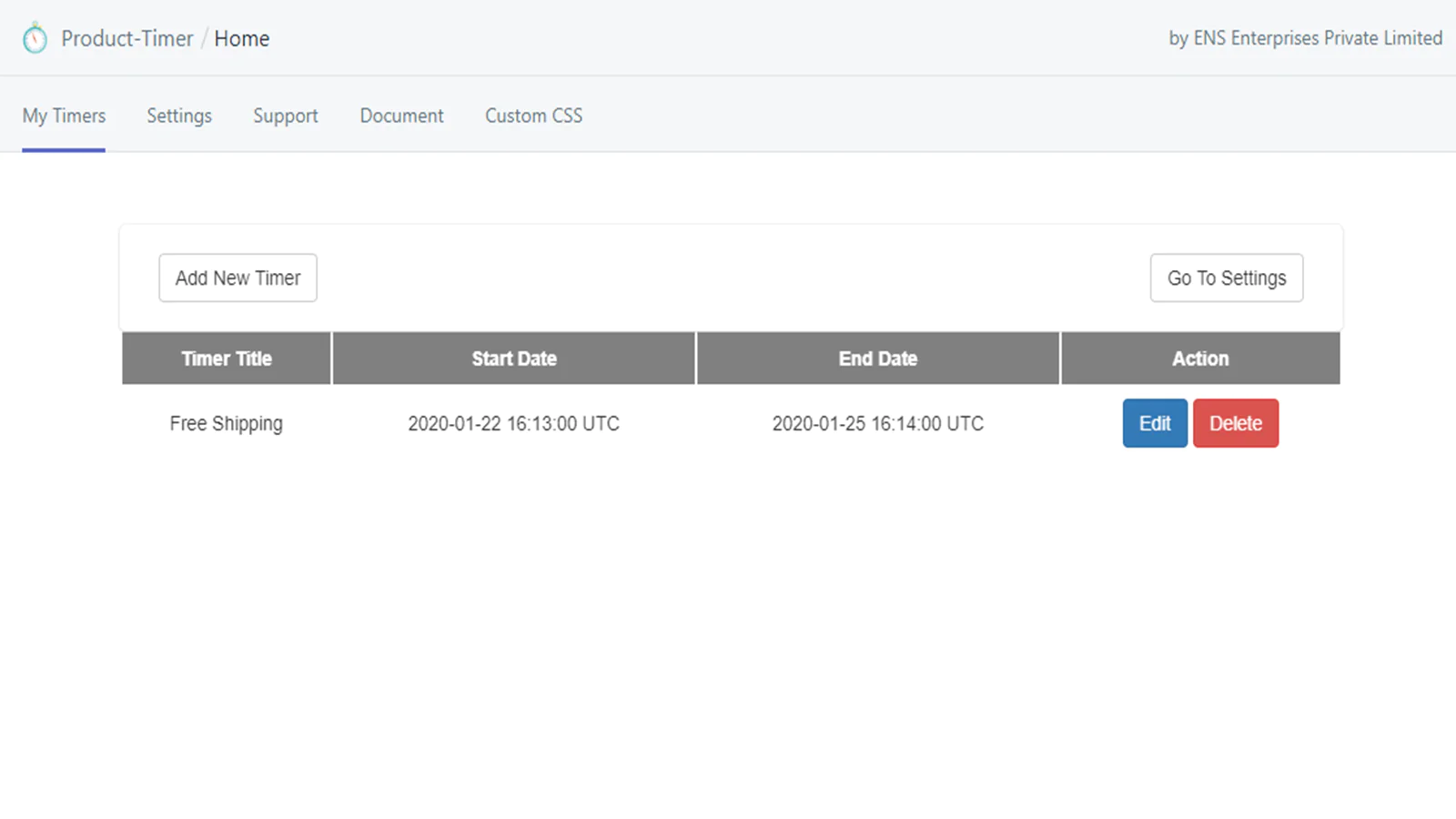Click the stopwatch Product-Timer logo icon

35,38
